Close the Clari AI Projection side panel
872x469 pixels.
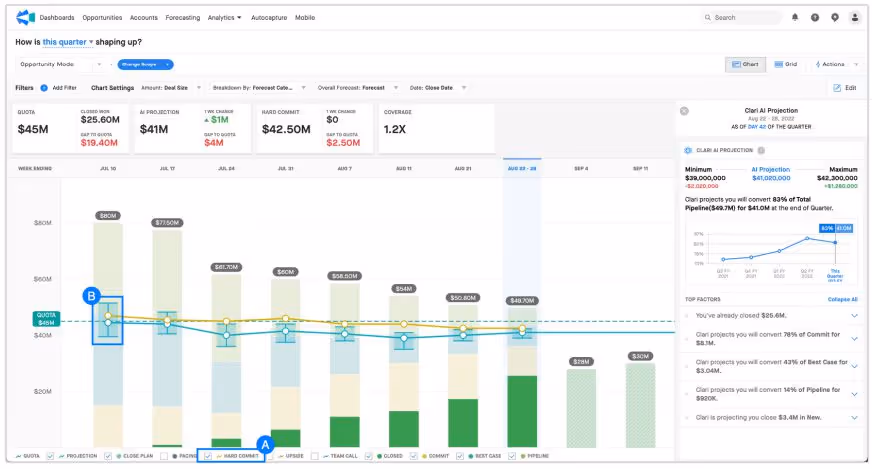click(684, 111)
